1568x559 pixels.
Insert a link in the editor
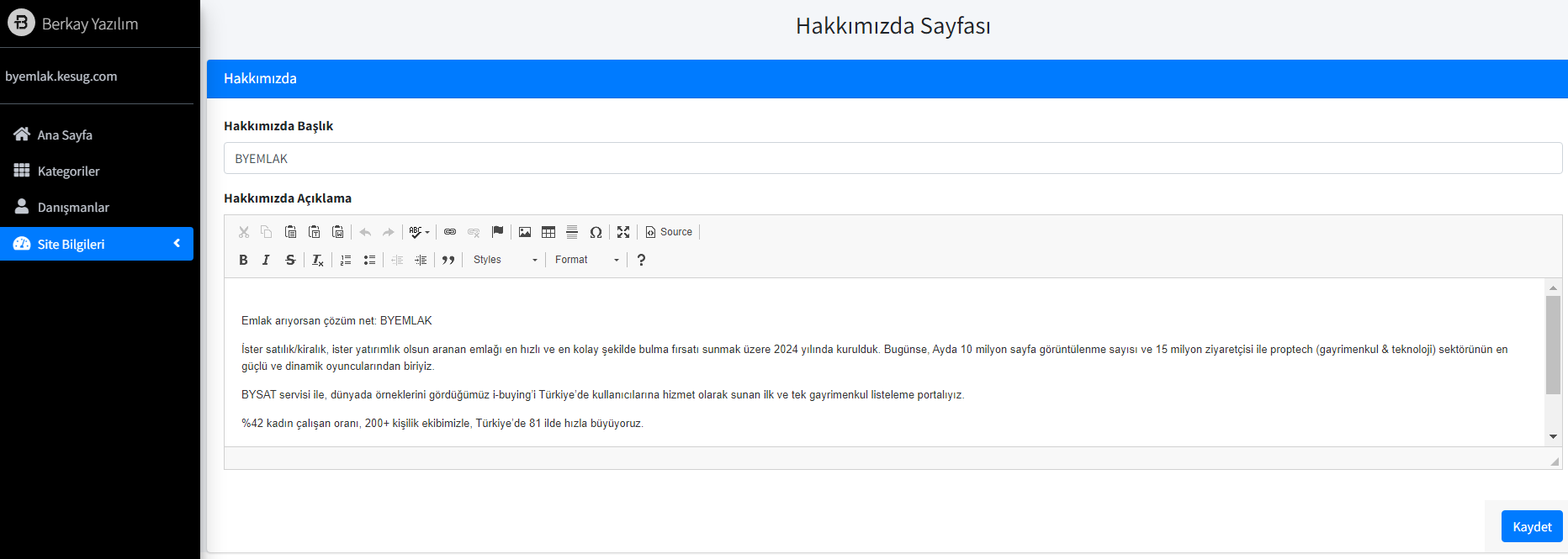[450, 232]
